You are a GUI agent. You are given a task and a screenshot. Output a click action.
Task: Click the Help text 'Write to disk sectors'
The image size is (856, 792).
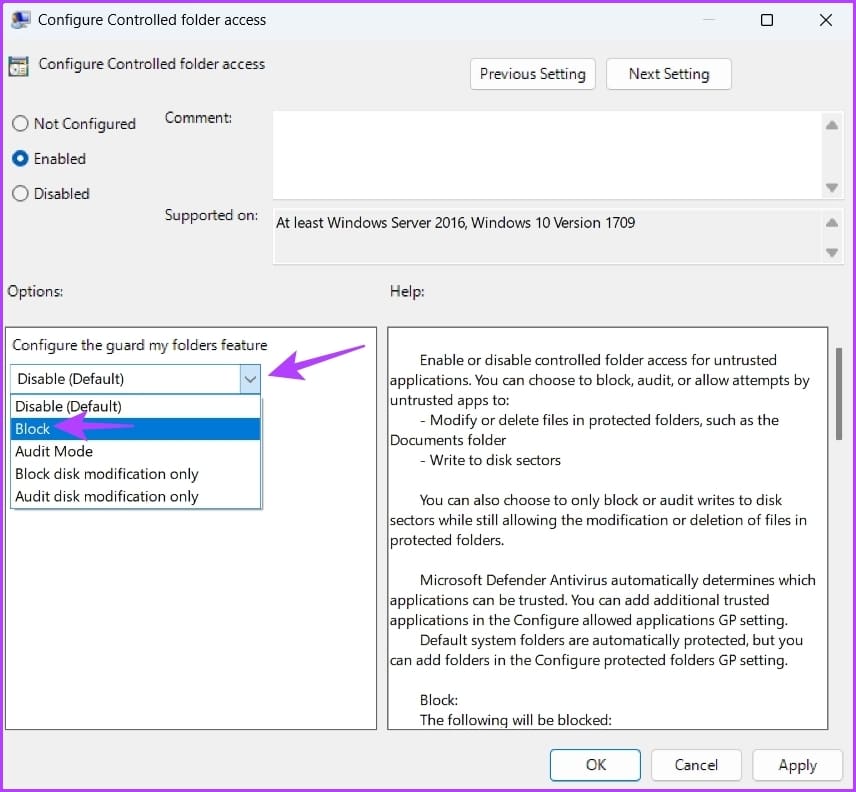tap(495, 460)
